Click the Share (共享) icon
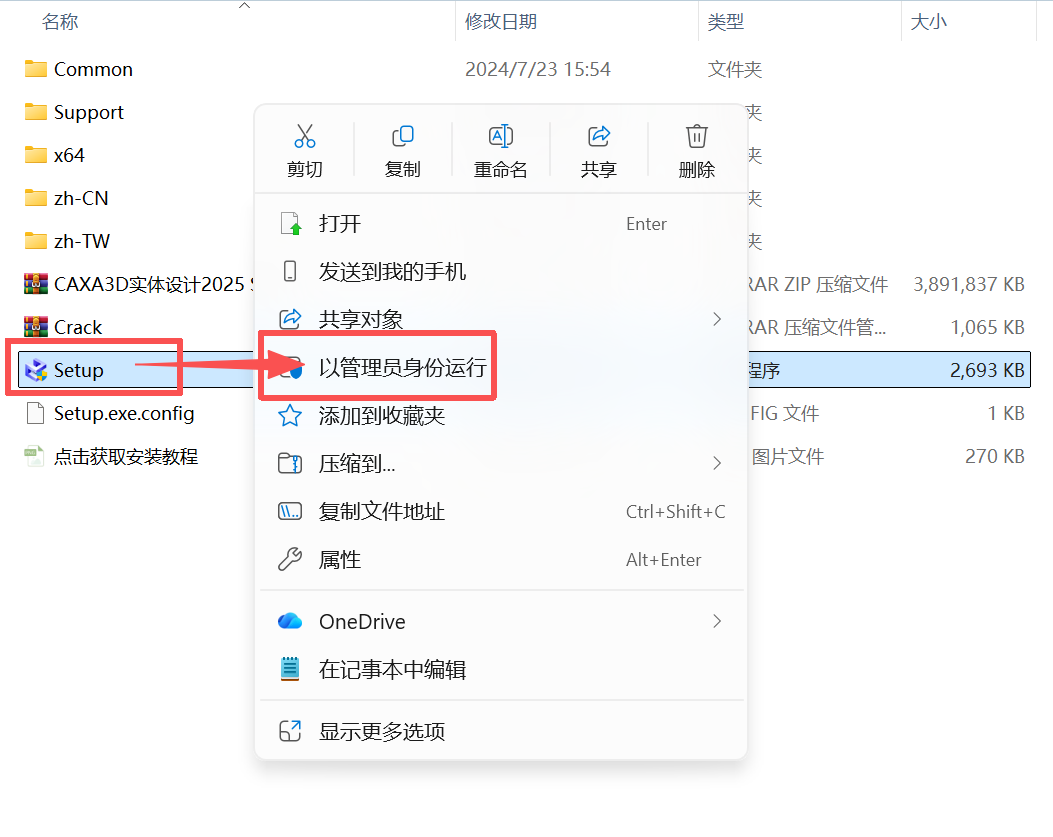Viewport: 1053px width, 837px height. click(x=598, y=136)
